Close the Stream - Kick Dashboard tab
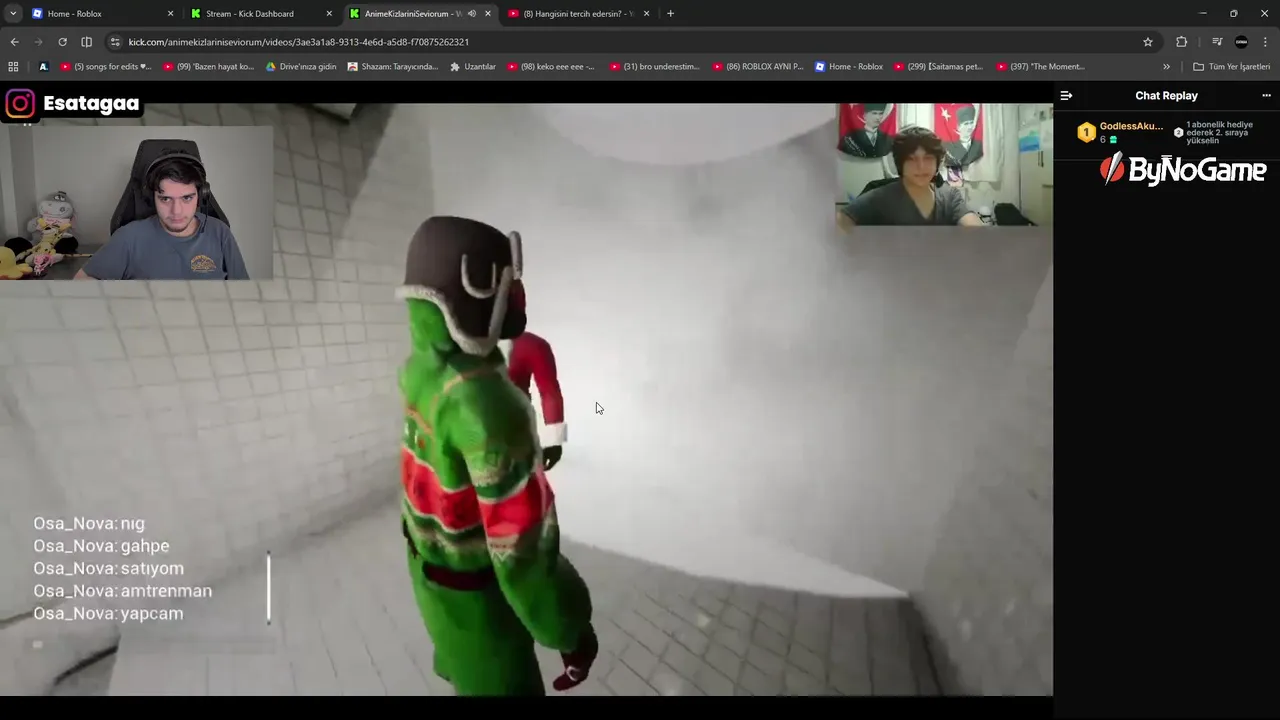1280x720 pixels. coord(329,14)
